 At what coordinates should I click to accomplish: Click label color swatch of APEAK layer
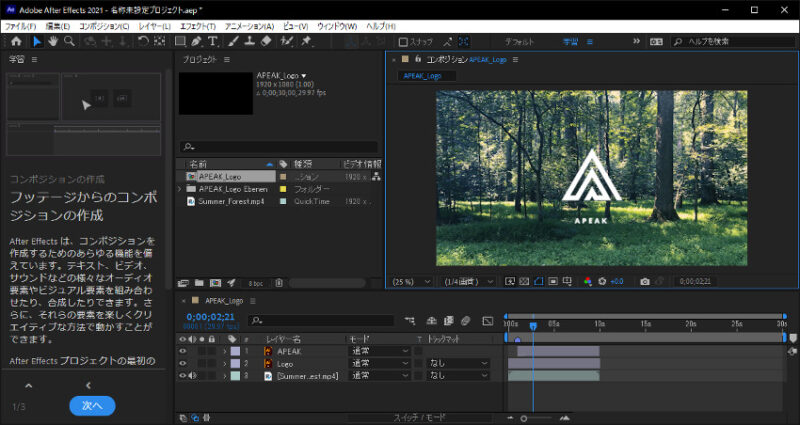pos(235,351)
